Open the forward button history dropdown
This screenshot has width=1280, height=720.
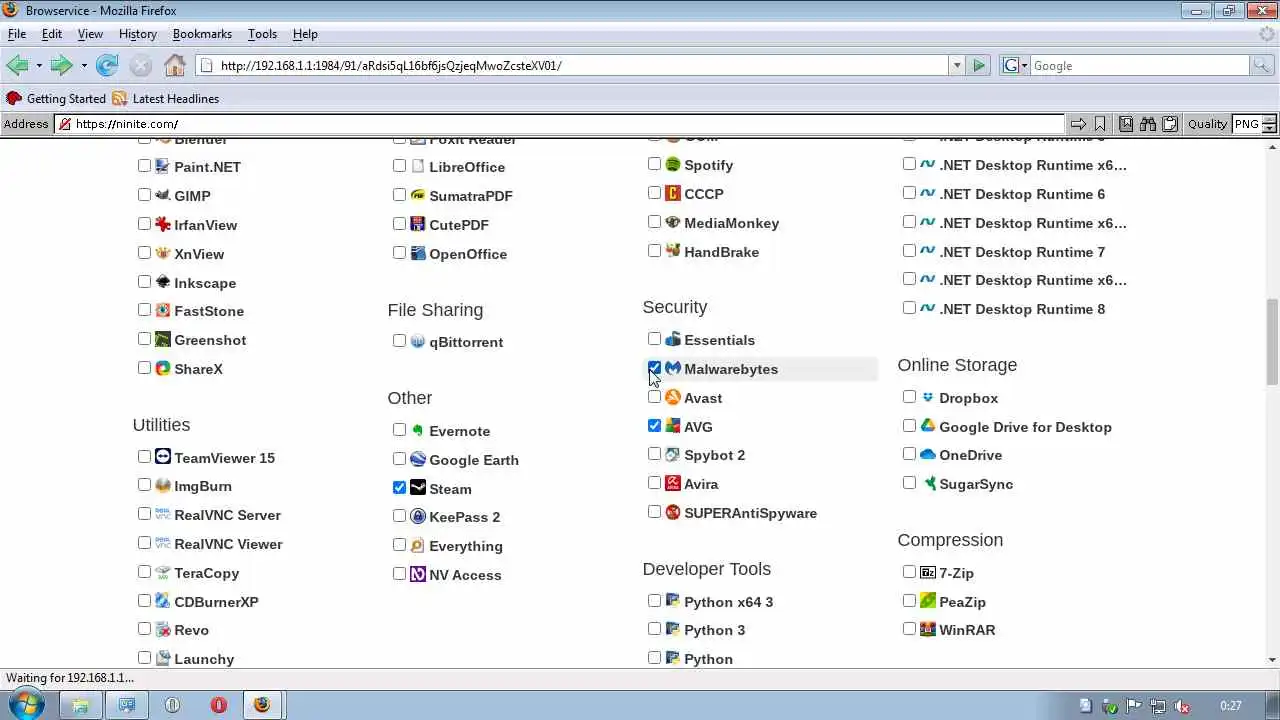84,66
